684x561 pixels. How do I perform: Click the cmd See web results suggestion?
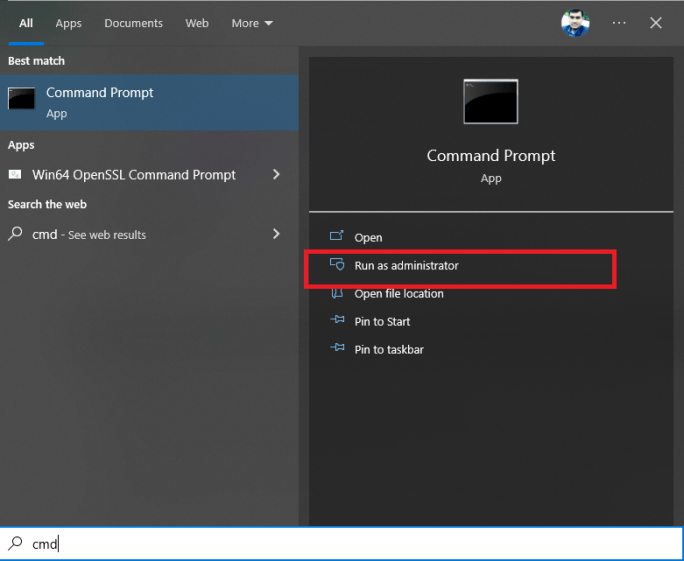point(90,235)
